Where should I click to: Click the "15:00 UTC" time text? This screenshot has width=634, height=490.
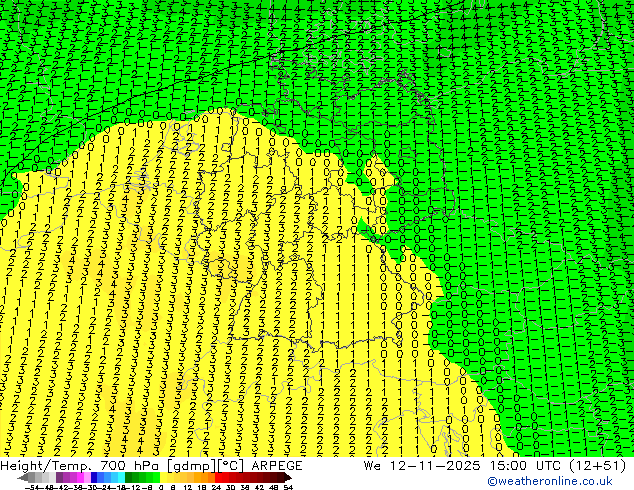528,466
